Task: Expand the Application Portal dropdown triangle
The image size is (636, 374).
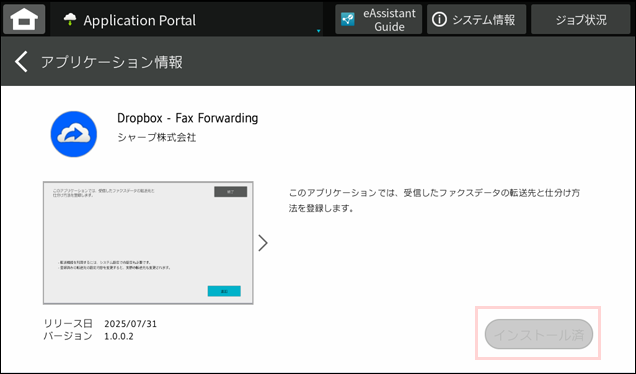Action: 318,31
